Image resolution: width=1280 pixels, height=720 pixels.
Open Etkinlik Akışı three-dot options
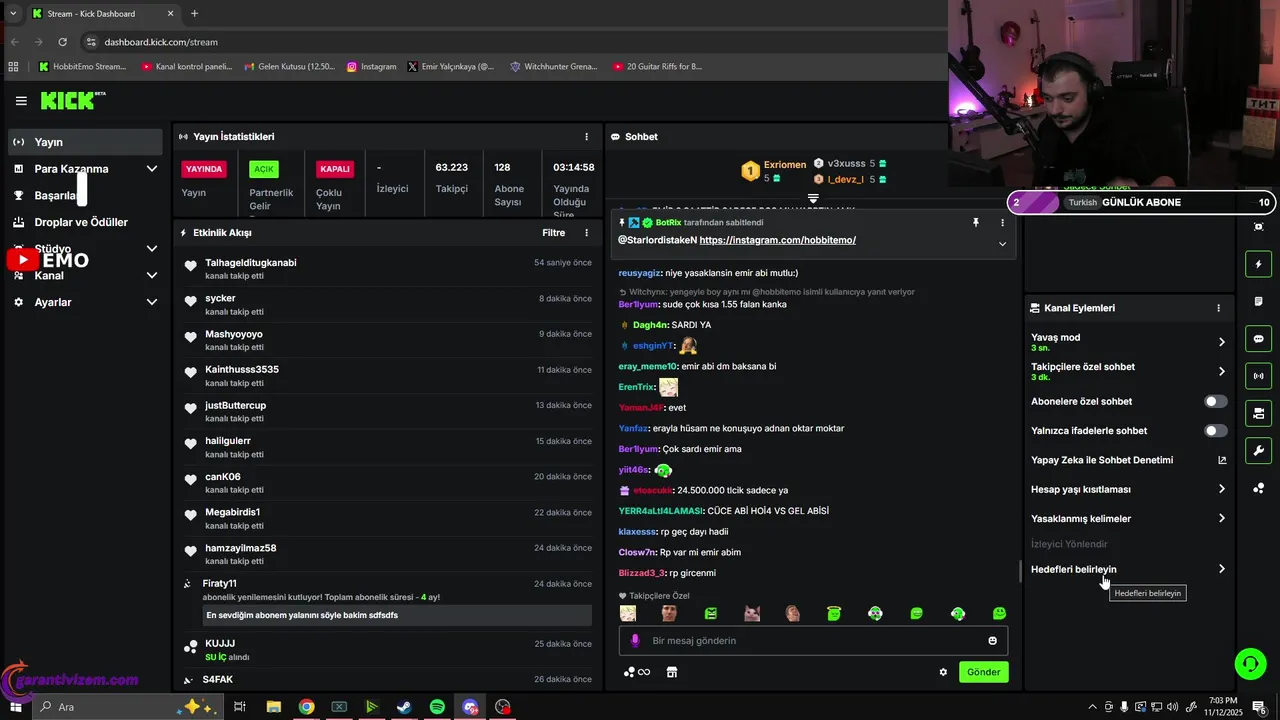point(587,232)
